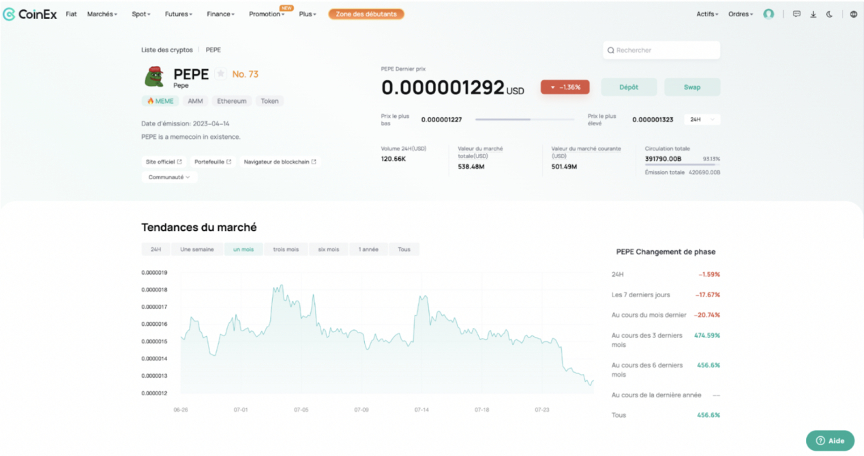864x456 pixels.
Task: Click the lowest price 0.000001227
Action: pos(441,120)
